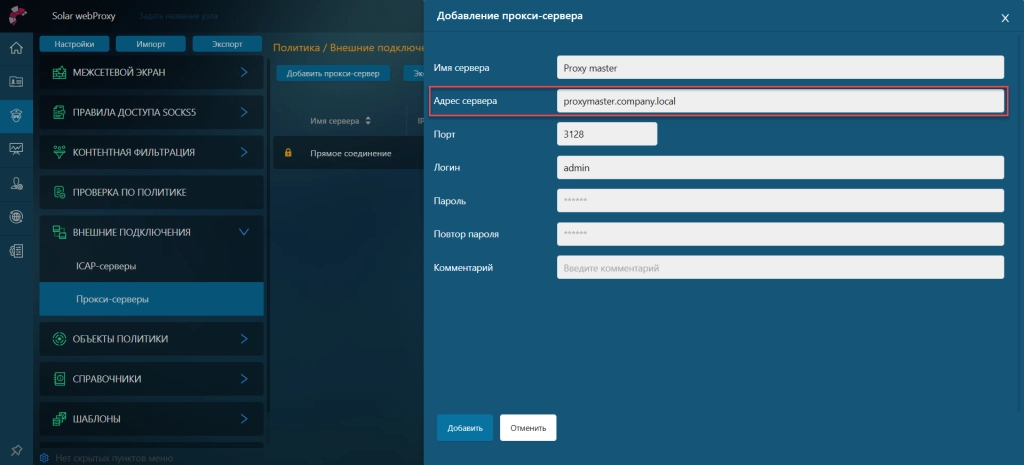This screenshot has width=1024, height=465.
Task: Open ПРОВЕРКА ПО ПОЛИТИКЕ menu item
Action: point(152,192)
